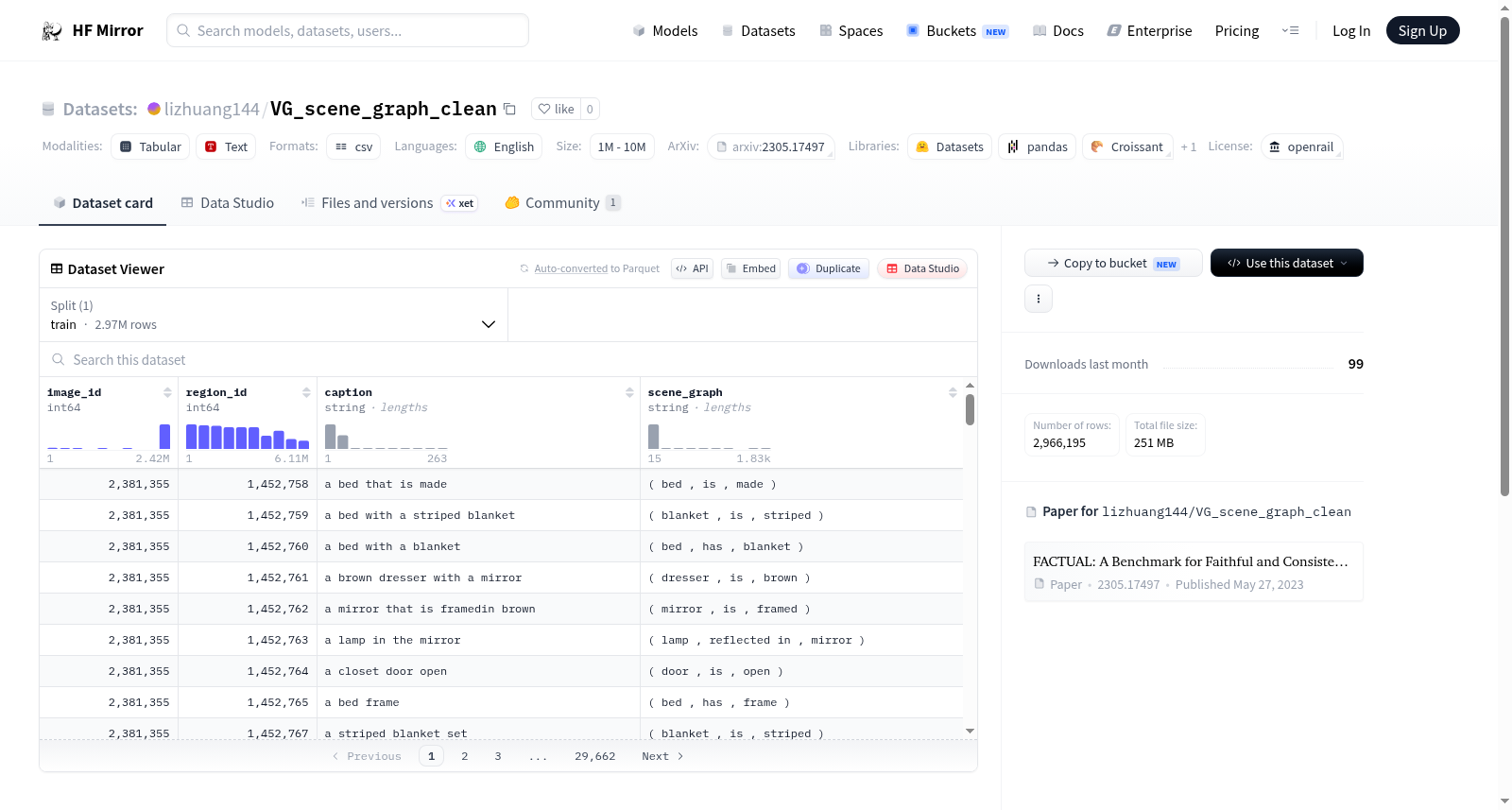Viewport: 1512px width, 810px height.
Task: Sort by the image_id column arrows
Action: [x=167, y=392]
